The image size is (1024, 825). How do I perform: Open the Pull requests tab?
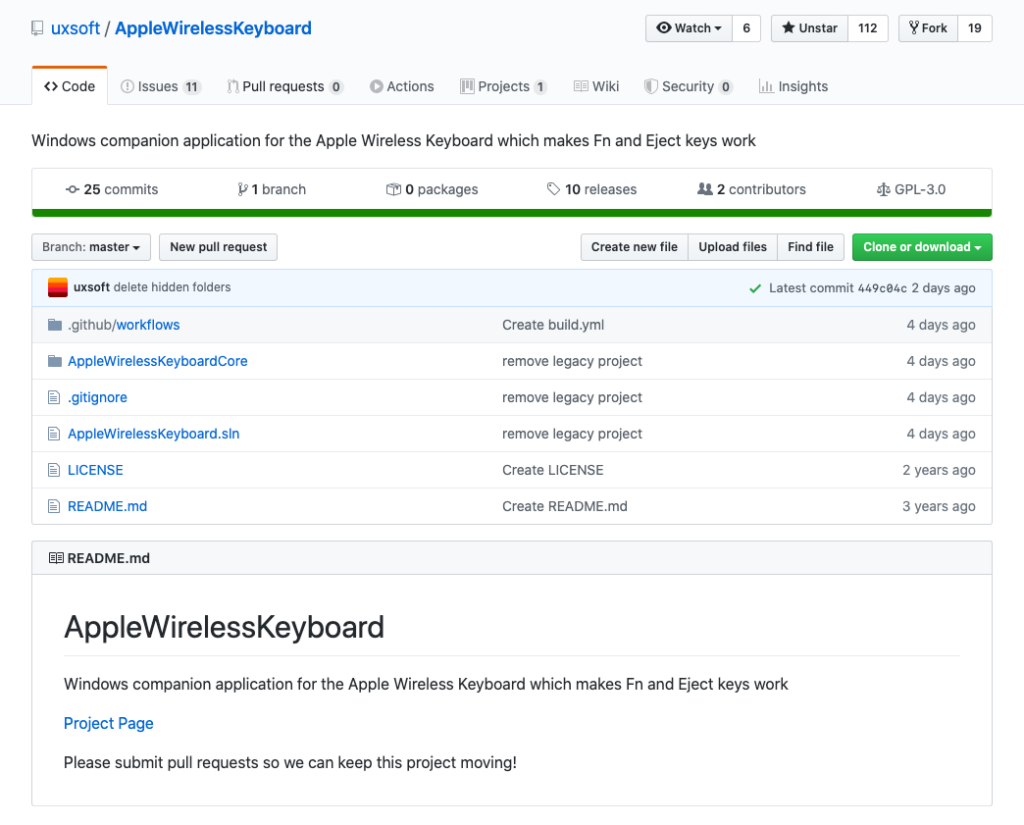285,86
